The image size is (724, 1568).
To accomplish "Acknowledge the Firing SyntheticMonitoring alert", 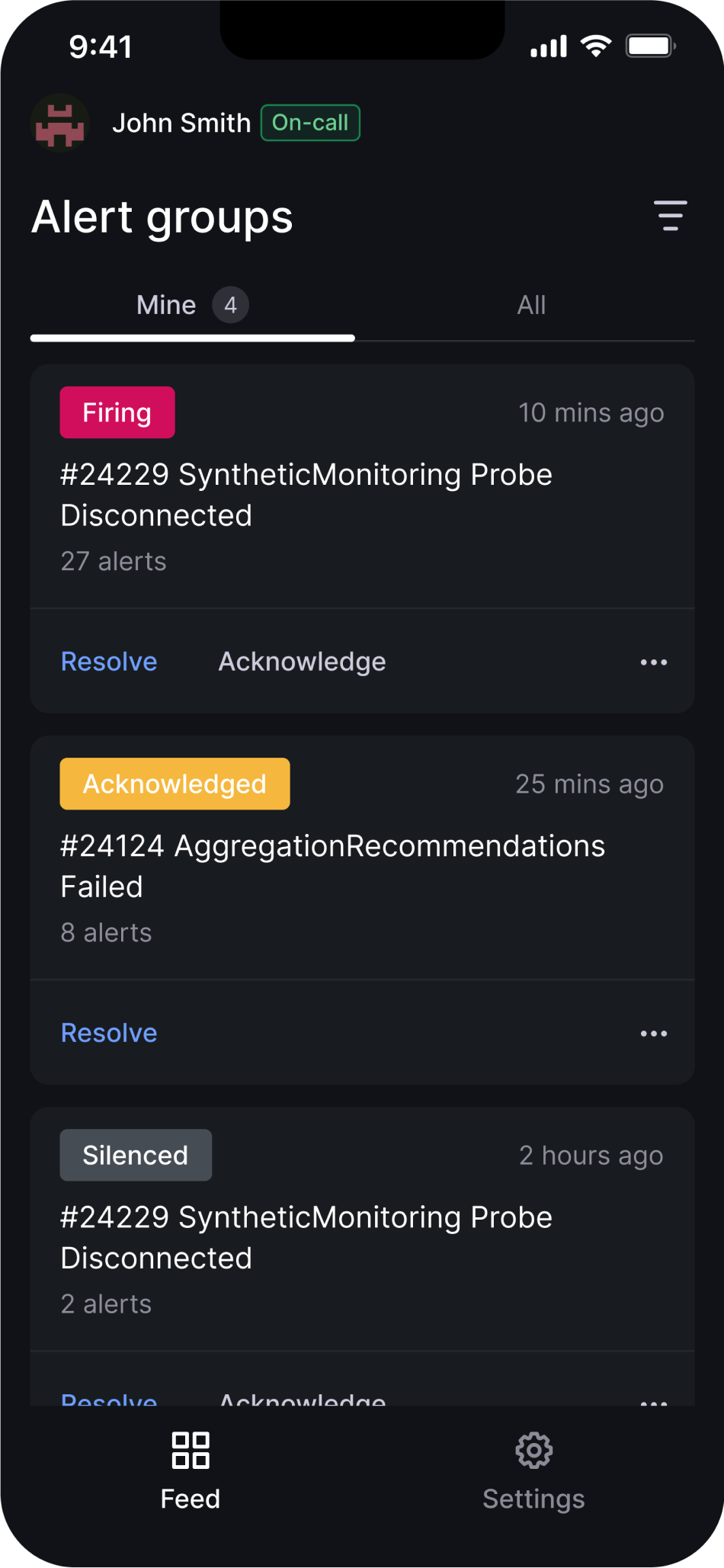I will (302, 662).
